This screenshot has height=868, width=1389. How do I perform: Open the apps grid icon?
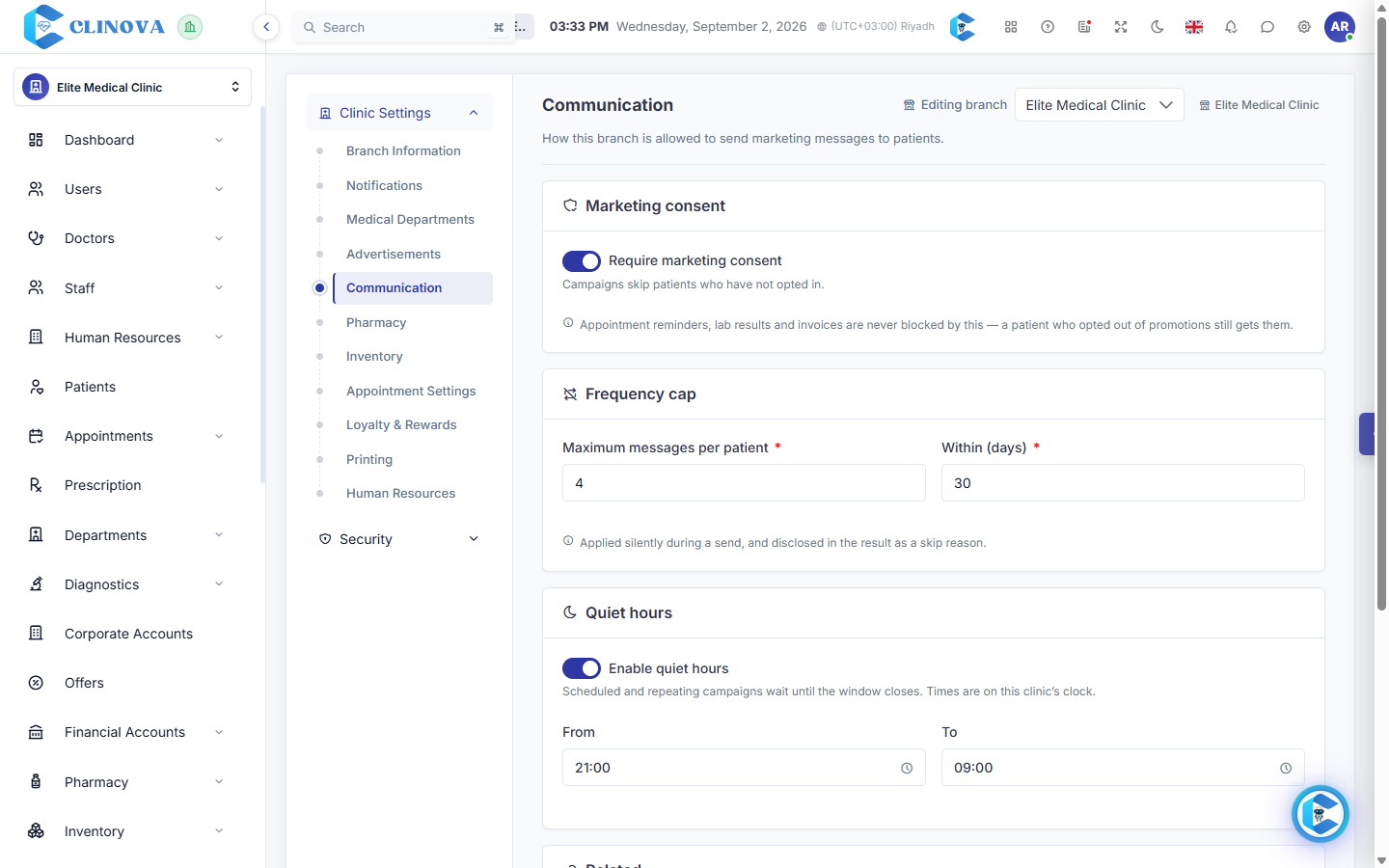point(1011,27)
